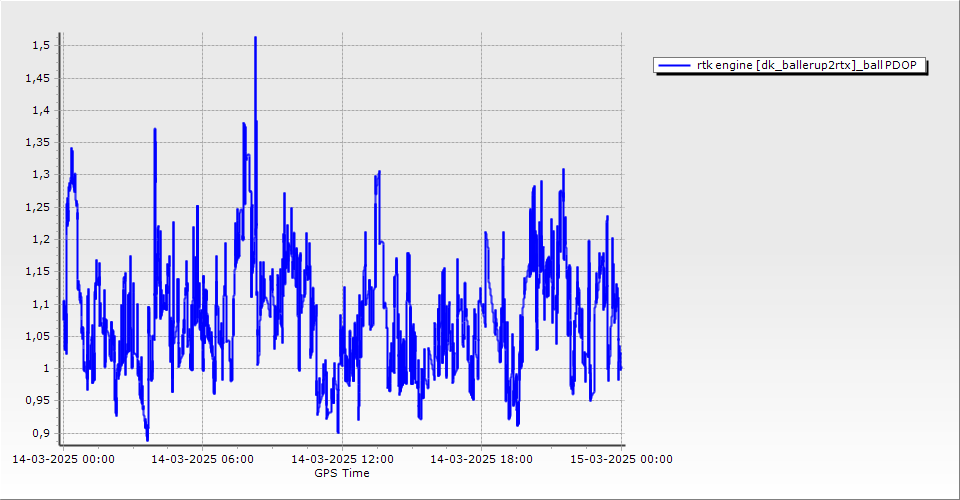Click the PDOP legend entry

pyautogui.click(x=790, y=65)
